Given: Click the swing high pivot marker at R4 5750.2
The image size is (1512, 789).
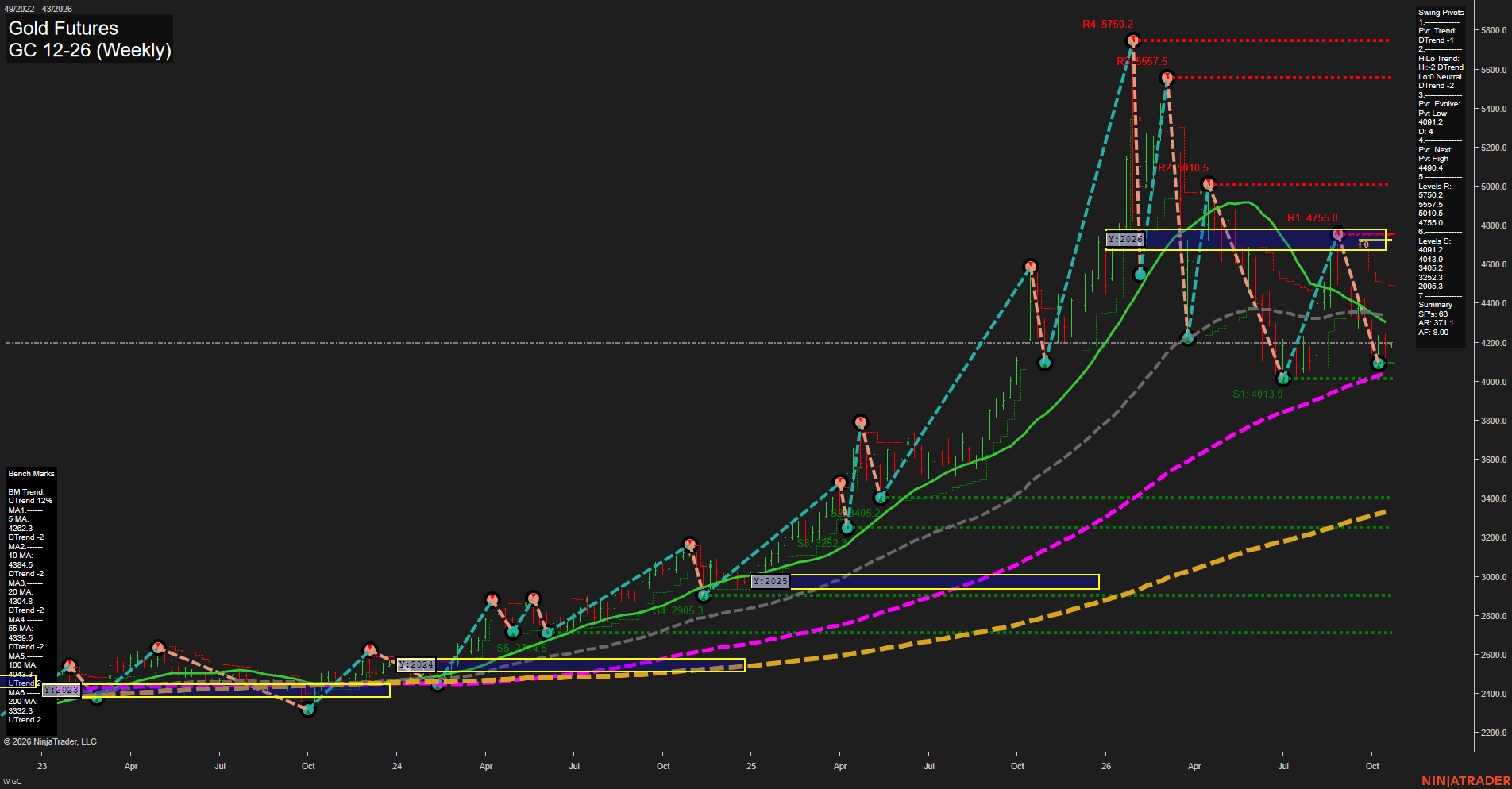Looking at the screenshot, I should (1133, 40).
